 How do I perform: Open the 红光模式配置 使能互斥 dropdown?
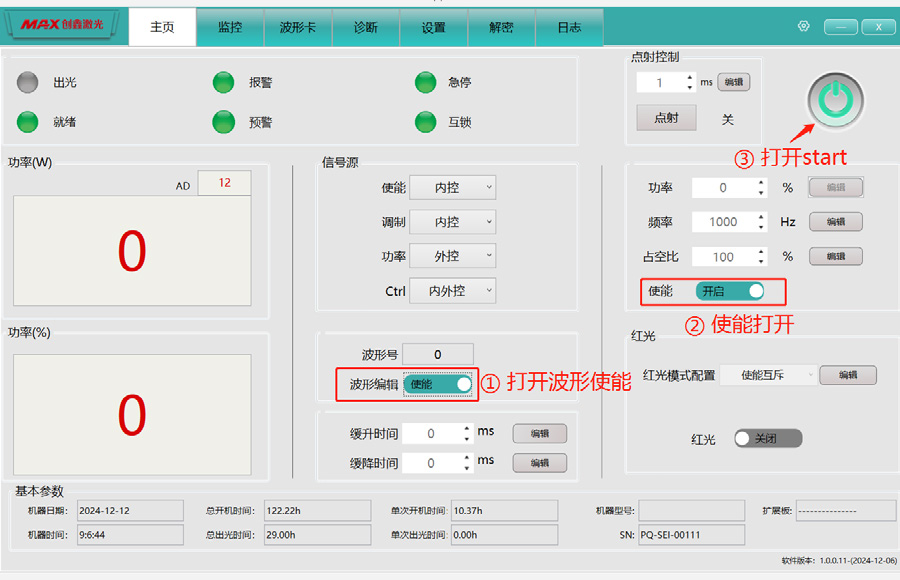[x=768, y=375]
